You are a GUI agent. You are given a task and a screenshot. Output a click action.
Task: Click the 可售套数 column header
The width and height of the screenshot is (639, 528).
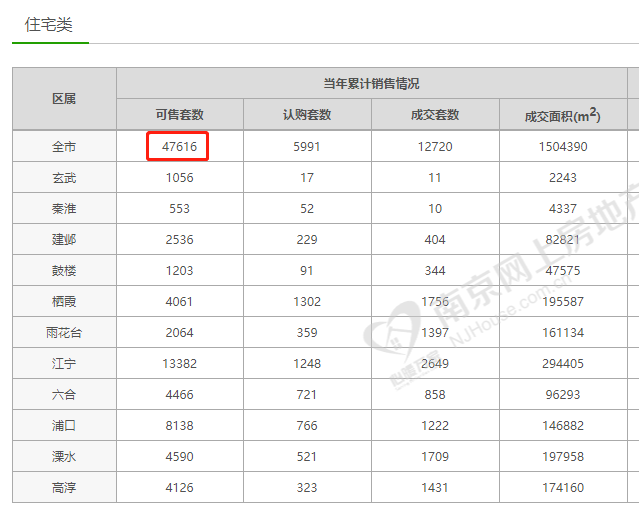point(179,114)
